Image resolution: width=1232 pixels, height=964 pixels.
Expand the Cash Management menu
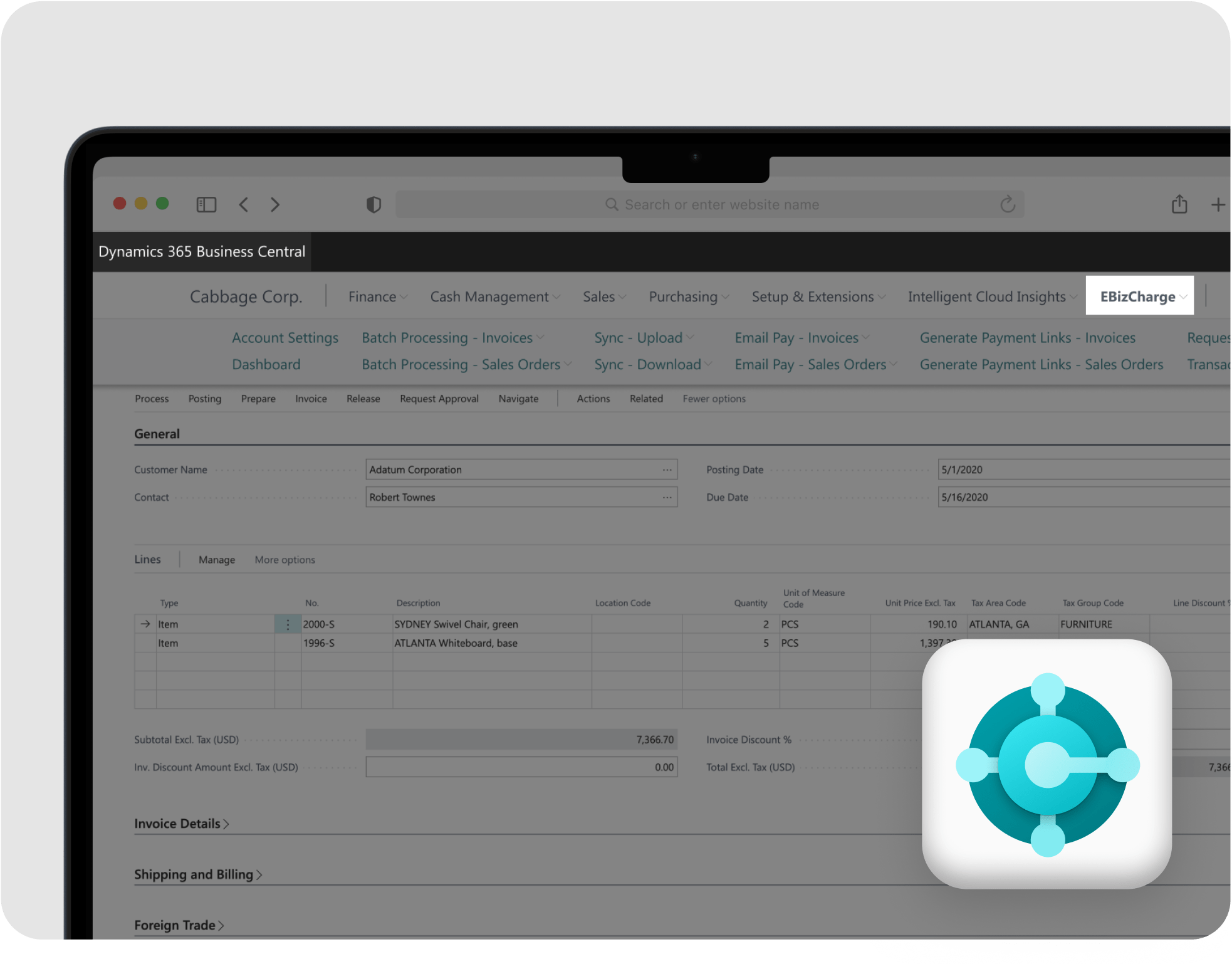pyautogui.click(x=495, y=296)
